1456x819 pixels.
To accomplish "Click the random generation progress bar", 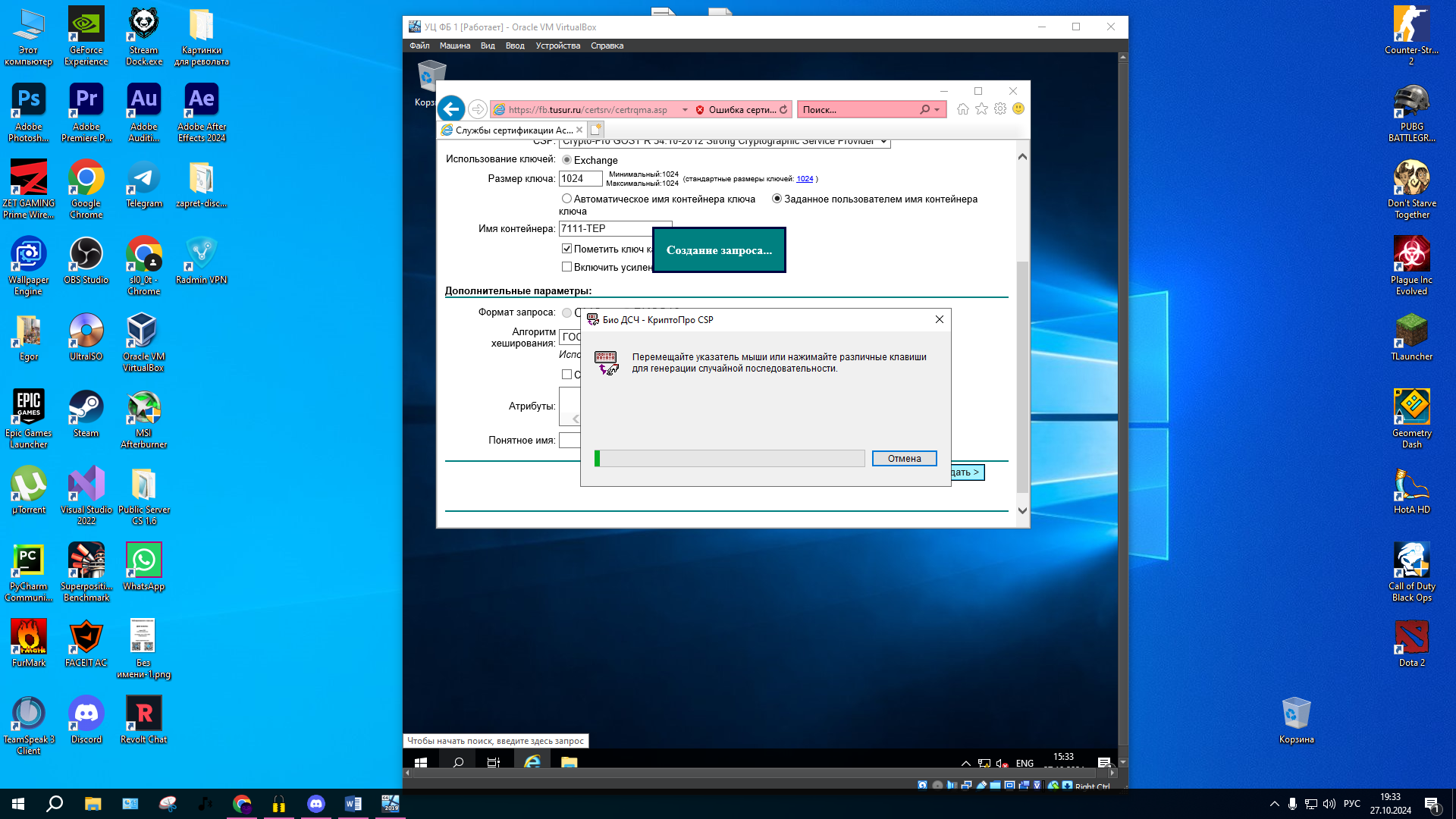I will tap(730, 458).
